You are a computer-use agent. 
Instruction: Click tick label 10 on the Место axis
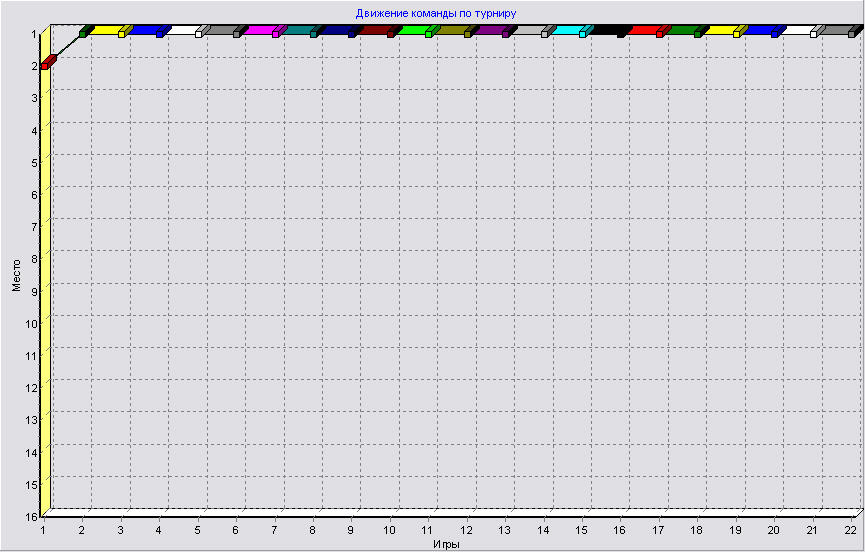(x=31, y=324)
